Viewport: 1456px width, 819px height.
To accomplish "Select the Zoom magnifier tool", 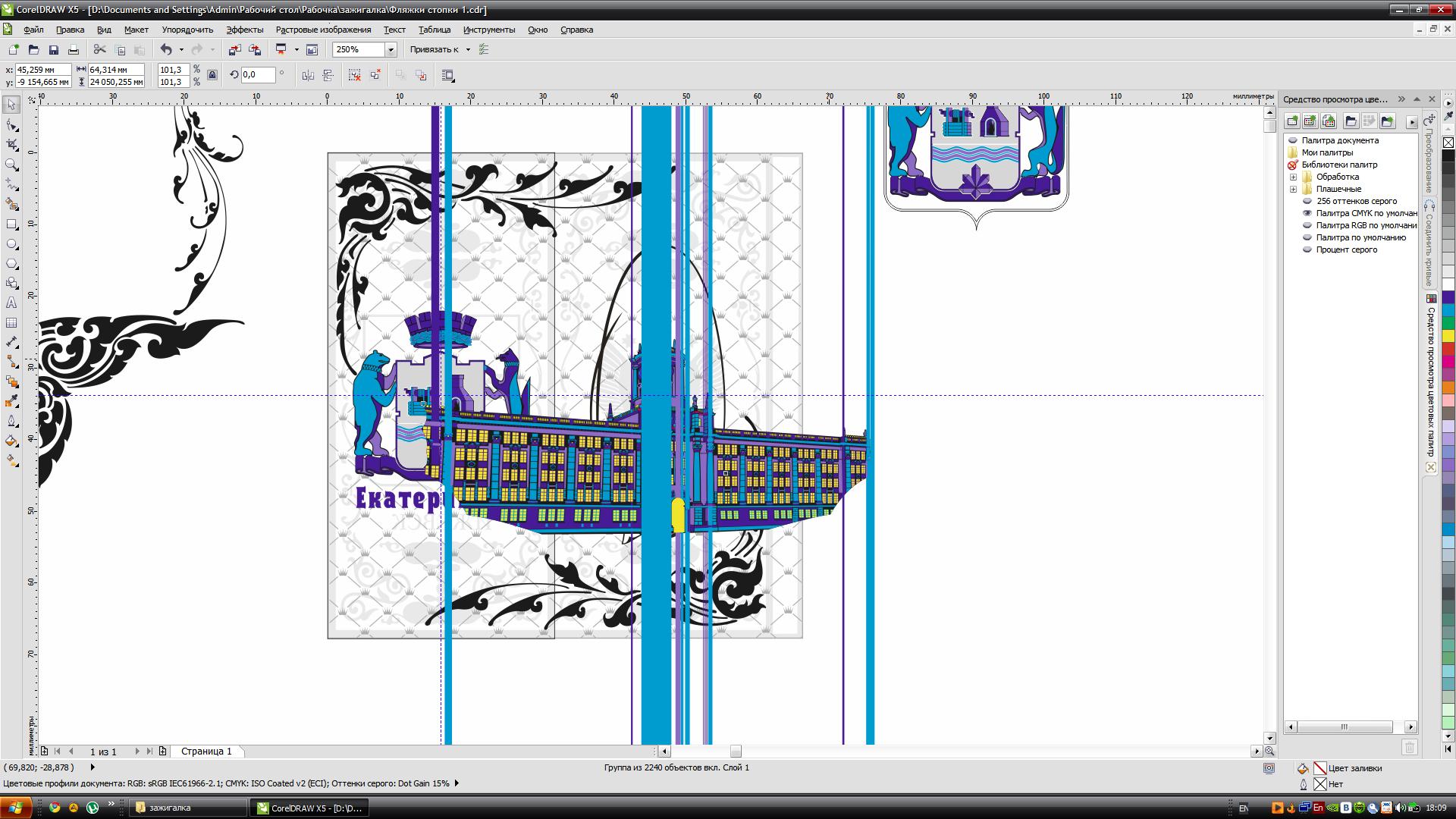I will point(11,165).
